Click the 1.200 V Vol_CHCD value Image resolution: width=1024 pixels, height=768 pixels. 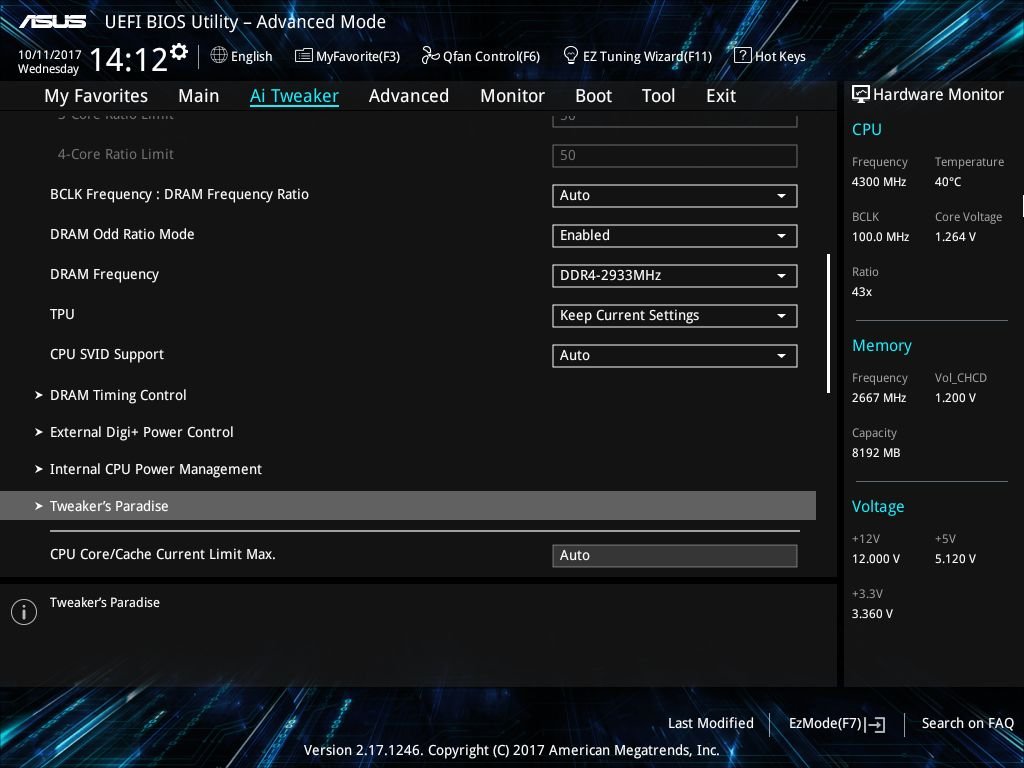click(x=955, y=398)
